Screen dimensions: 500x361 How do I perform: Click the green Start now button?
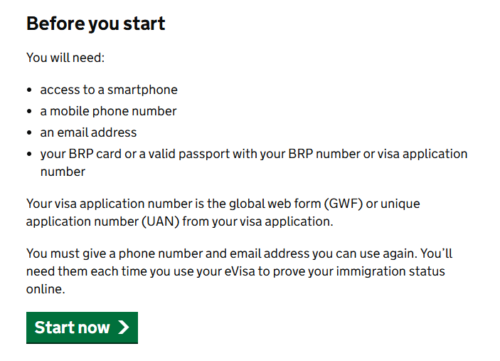[82, 328]
